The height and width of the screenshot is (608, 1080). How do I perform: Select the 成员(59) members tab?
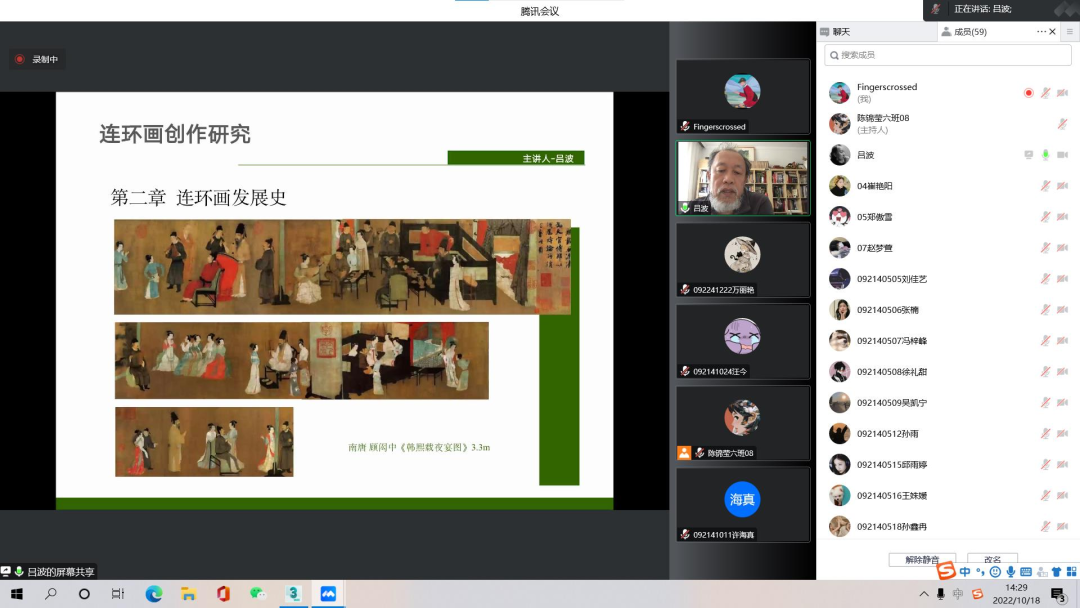963,32
